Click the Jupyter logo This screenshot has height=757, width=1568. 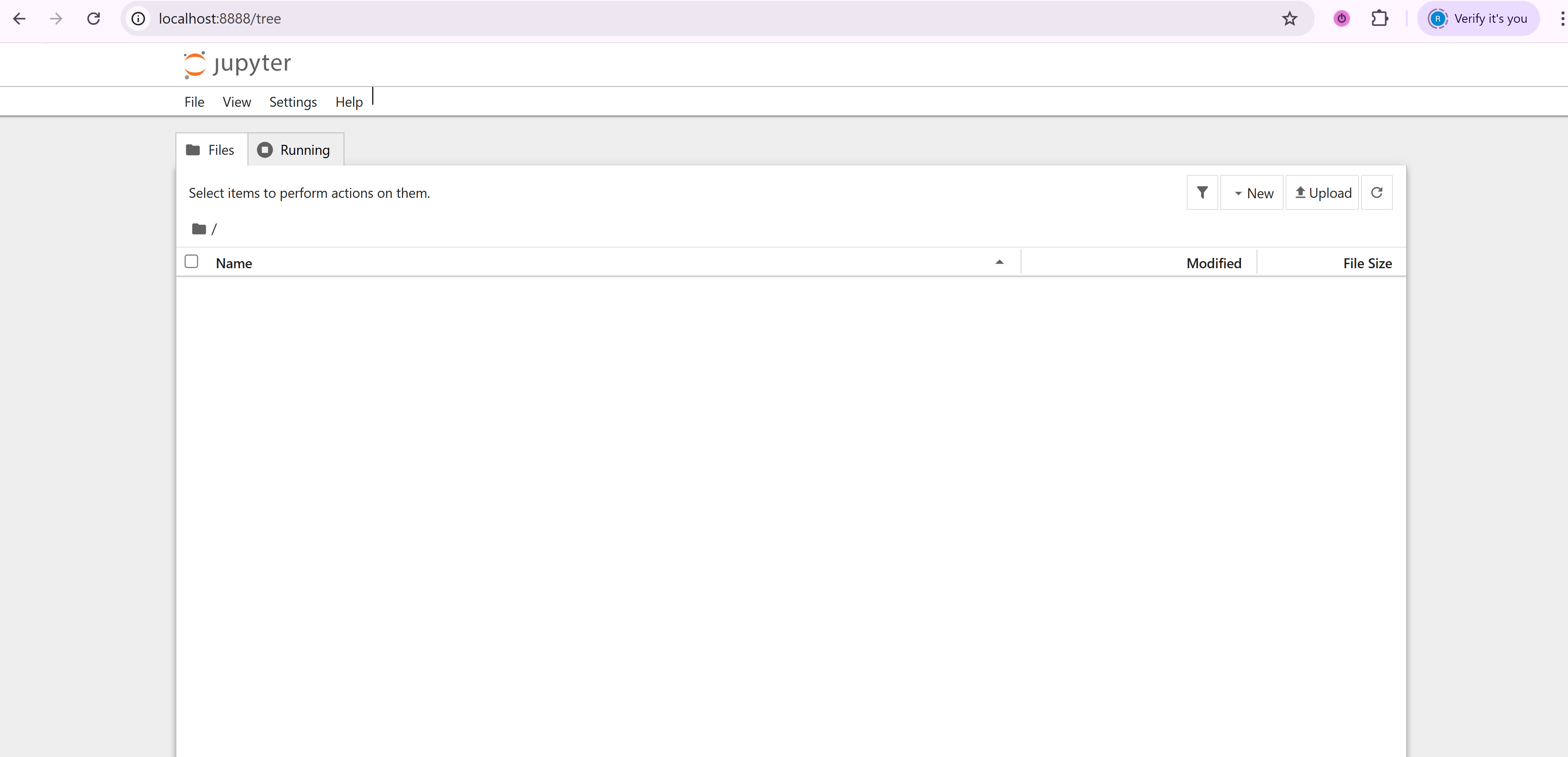pos(237,64)
